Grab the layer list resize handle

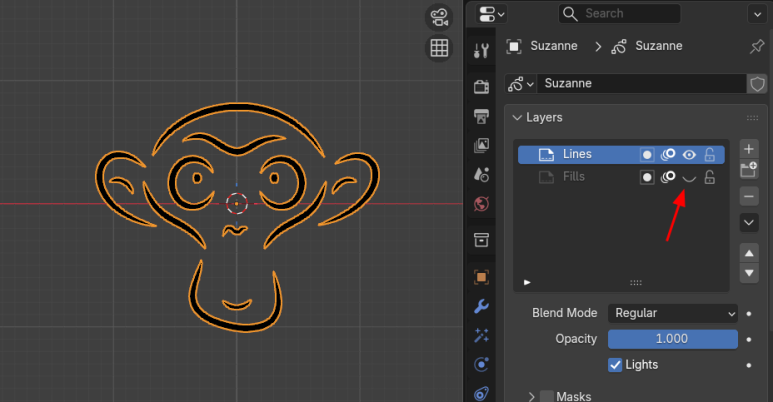click(636, 283)
